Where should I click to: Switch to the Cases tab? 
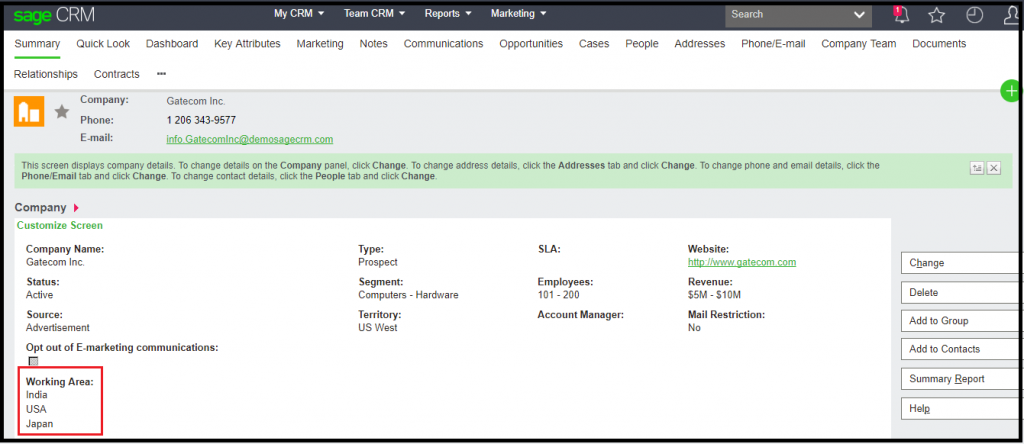click(x=594, y=44)
